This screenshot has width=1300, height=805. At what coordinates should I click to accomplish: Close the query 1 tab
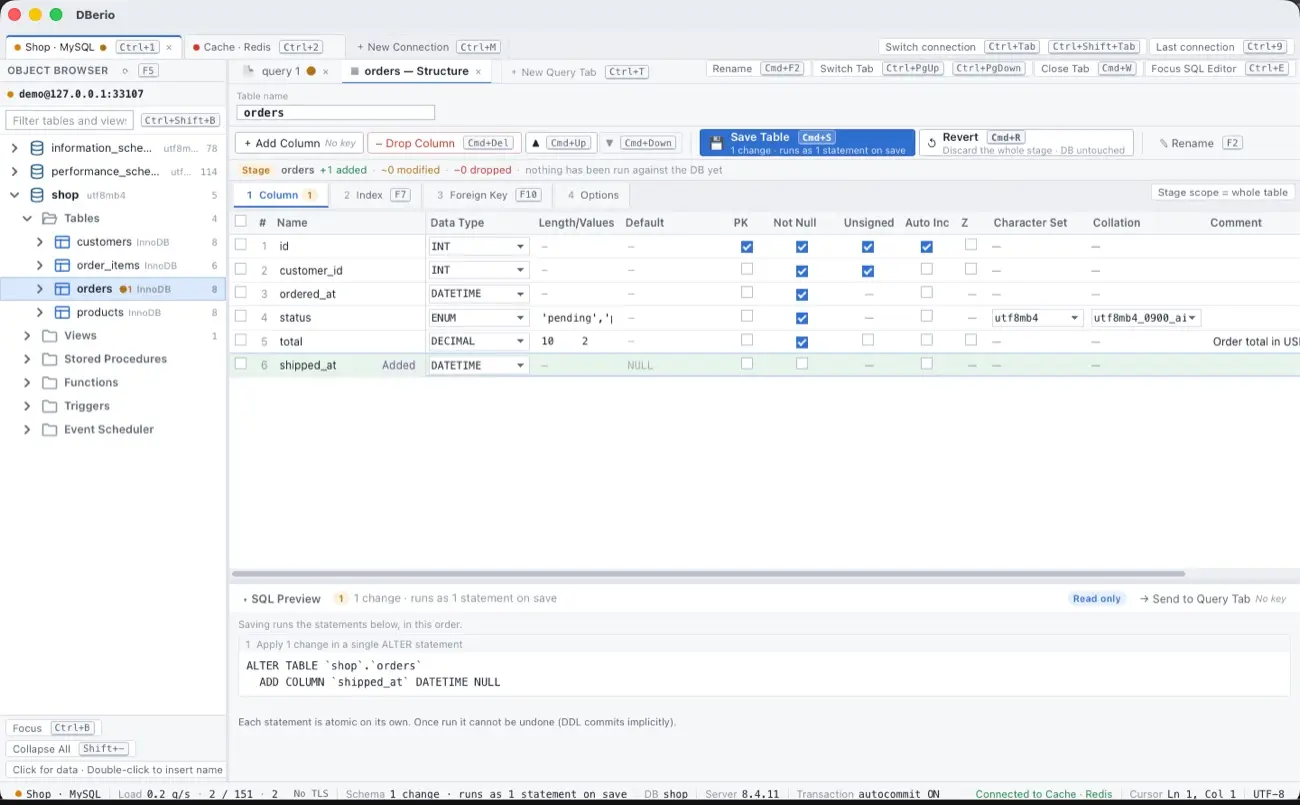click(x=326, y=72)
